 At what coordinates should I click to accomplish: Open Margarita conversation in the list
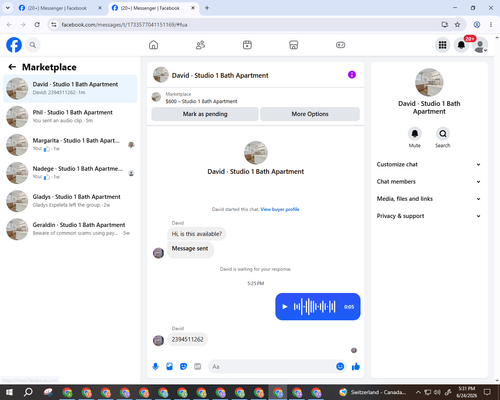pos(70,145)
